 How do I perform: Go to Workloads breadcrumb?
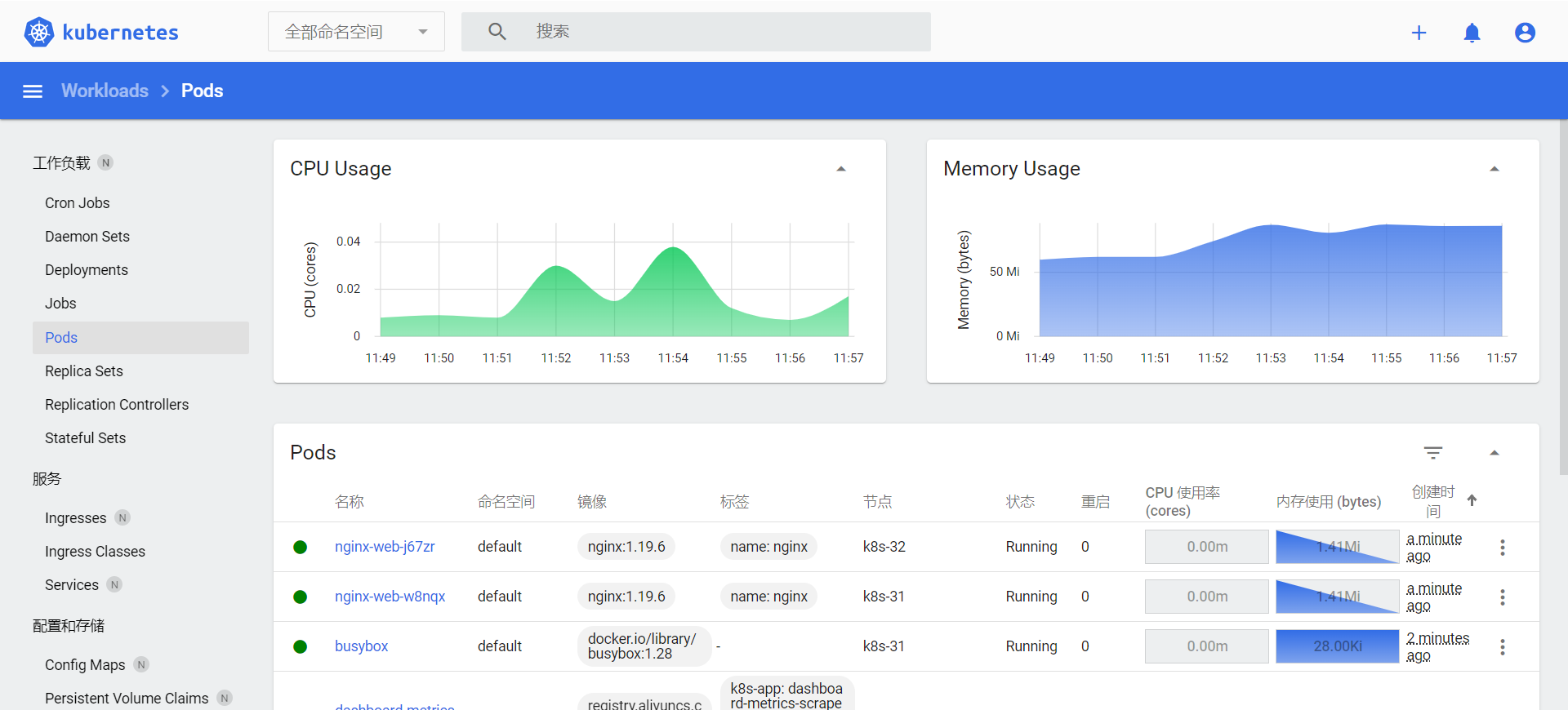pos(105,91)
